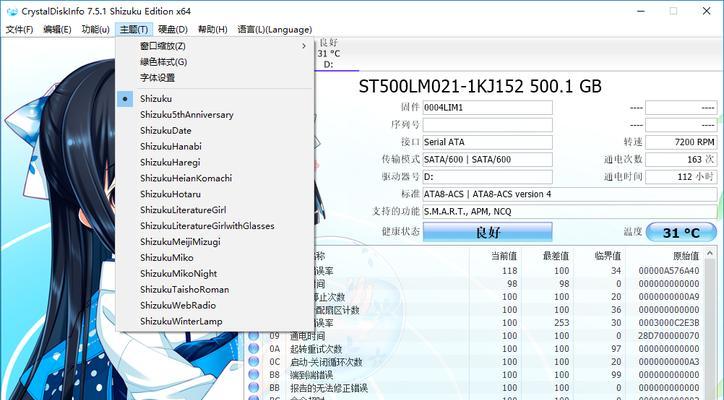Screen dimensions: 724x400
Task: Open the 编辑(E) menu
Action: pos(57,30)
